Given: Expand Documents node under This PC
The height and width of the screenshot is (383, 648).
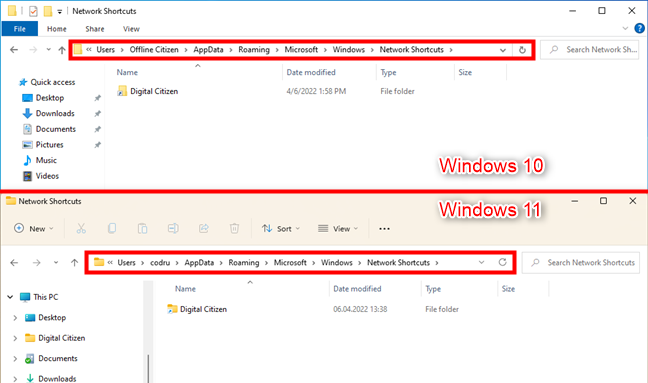Looking at the screenshot, I should (x=15, y=358).
